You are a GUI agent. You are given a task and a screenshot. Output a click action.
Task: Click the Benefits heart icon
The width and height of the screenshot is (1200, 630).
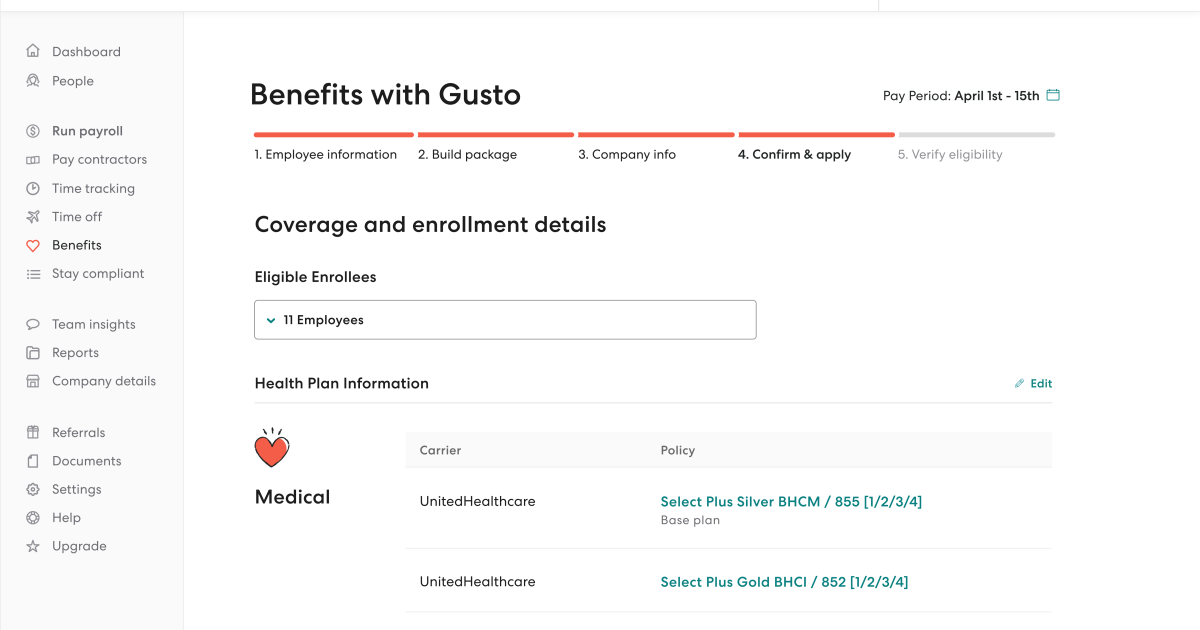(x=33, y=246)
